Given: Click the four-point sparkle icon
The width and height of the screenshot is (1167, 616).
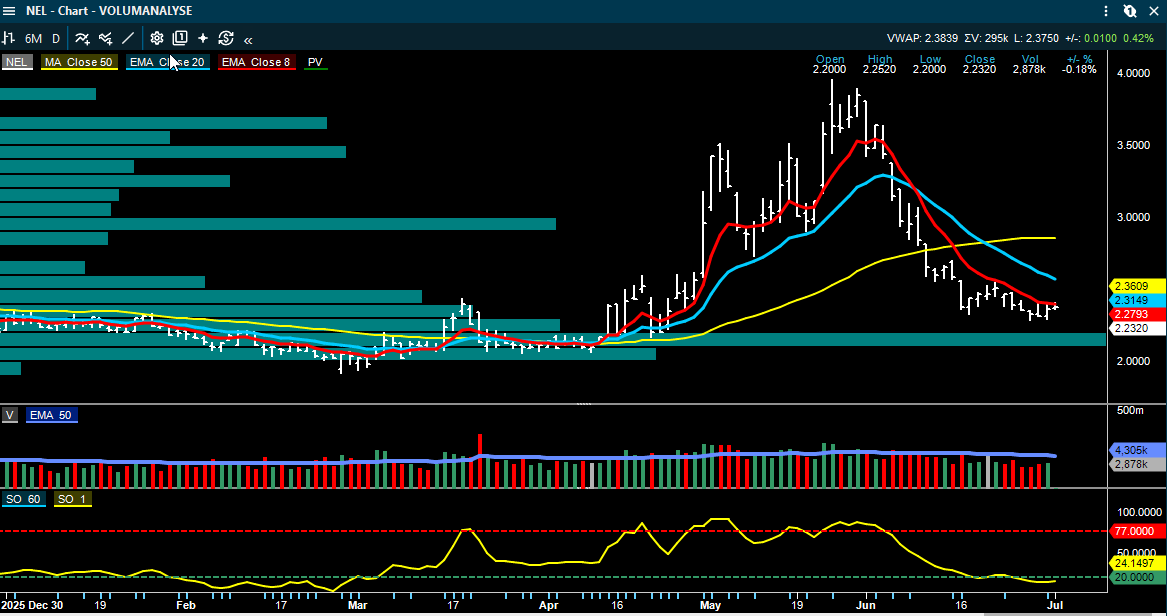Looking at the screenshot, I should coord(202,39).
